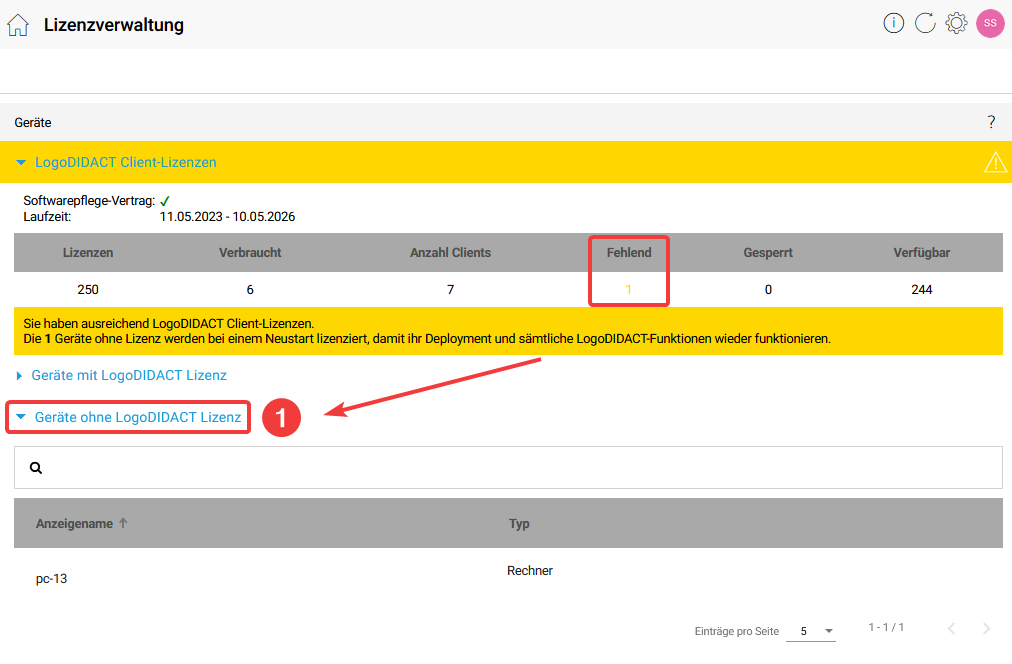The image size is (1012, 664).
Task: Click the yellow license notice message
Action: [x=509, y=331]
